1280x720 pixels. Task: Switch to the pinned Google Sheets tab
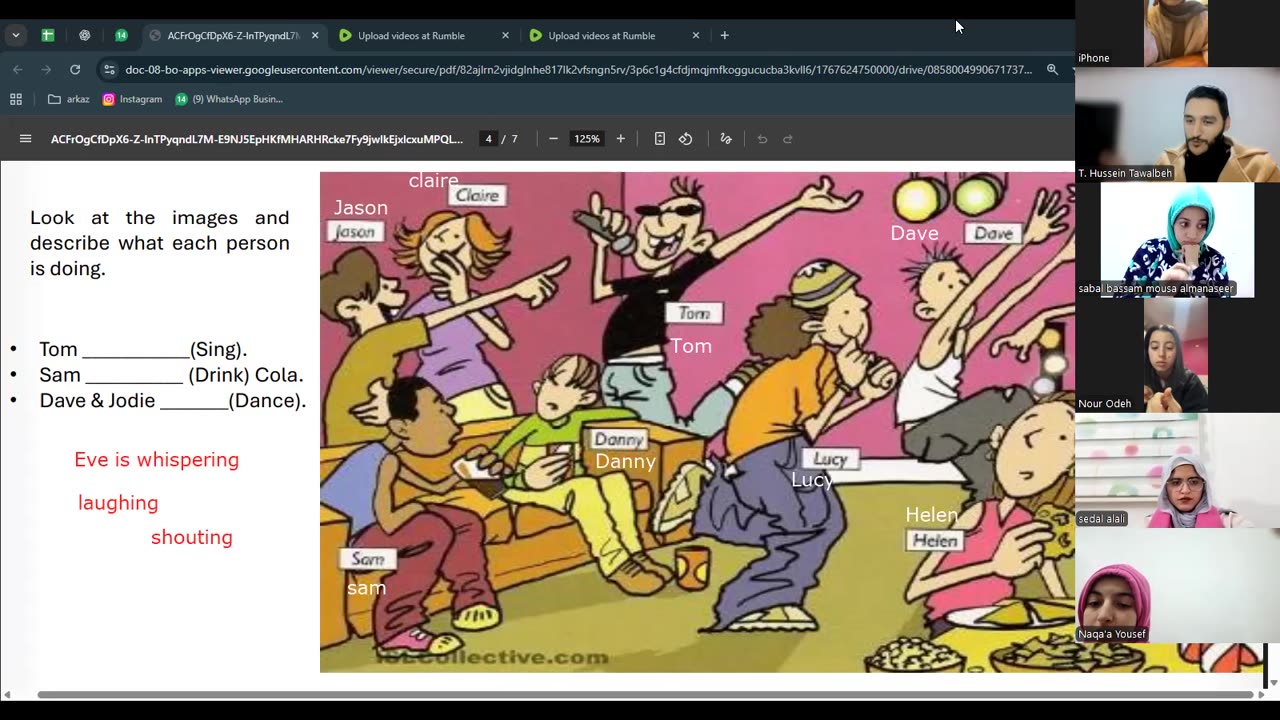click(x=47, y=35)
